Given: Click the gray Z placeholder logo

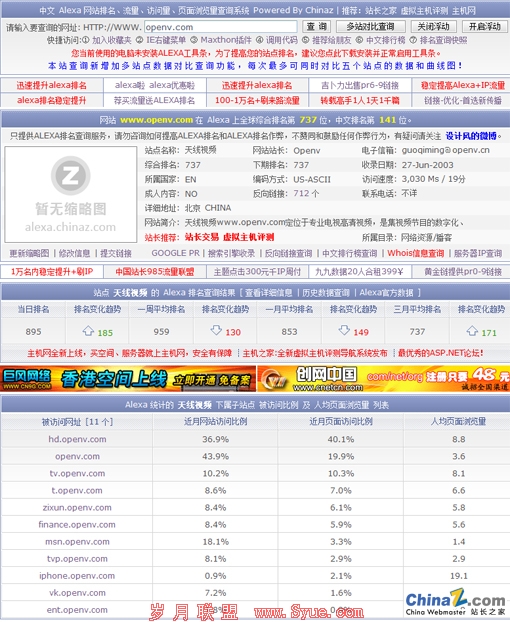Looking at the screenshot, I should pos(71,175).
